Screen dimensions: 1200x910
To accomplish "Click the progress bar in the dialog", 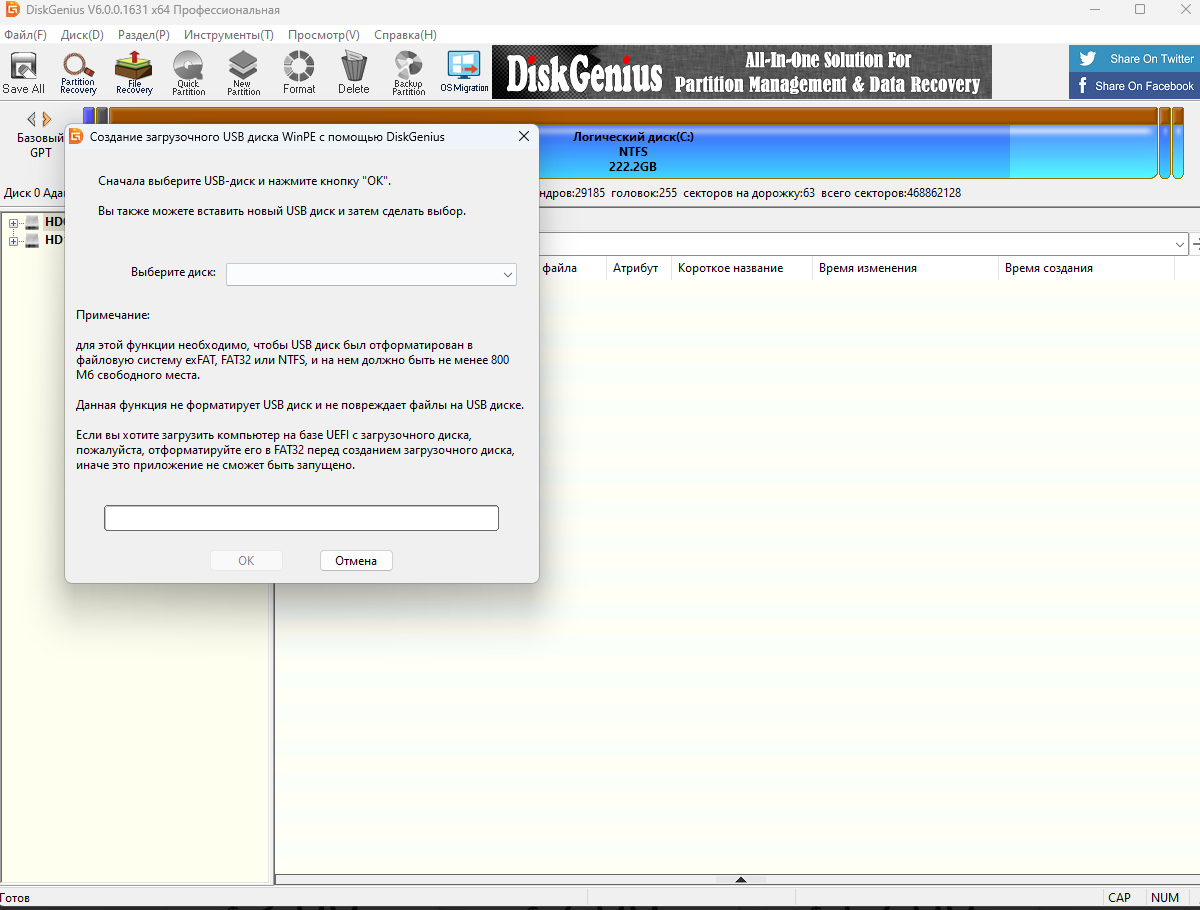I will [301, 518].
